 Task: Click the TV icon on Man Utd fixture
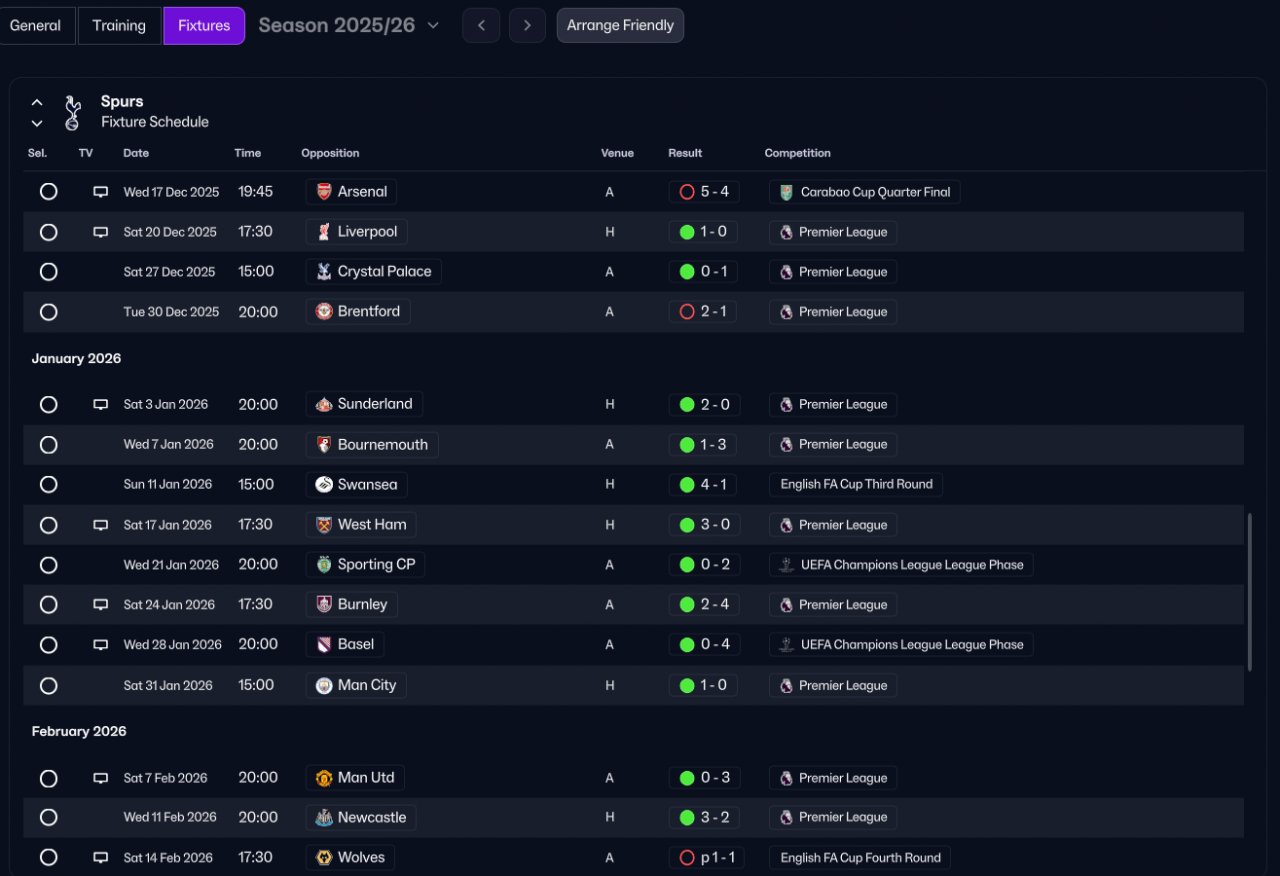(100, 778)
